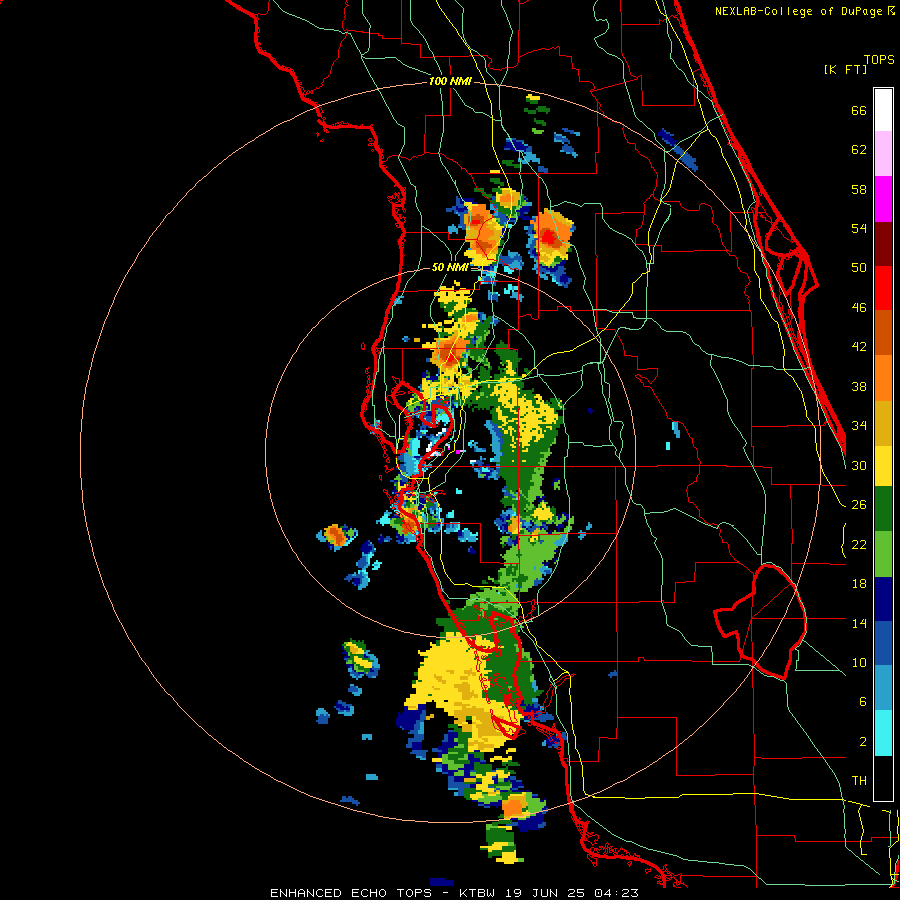The image size is (900, 900).
Task: Click the navy 14-18 kft legend swatch
Action: [883, 599]
